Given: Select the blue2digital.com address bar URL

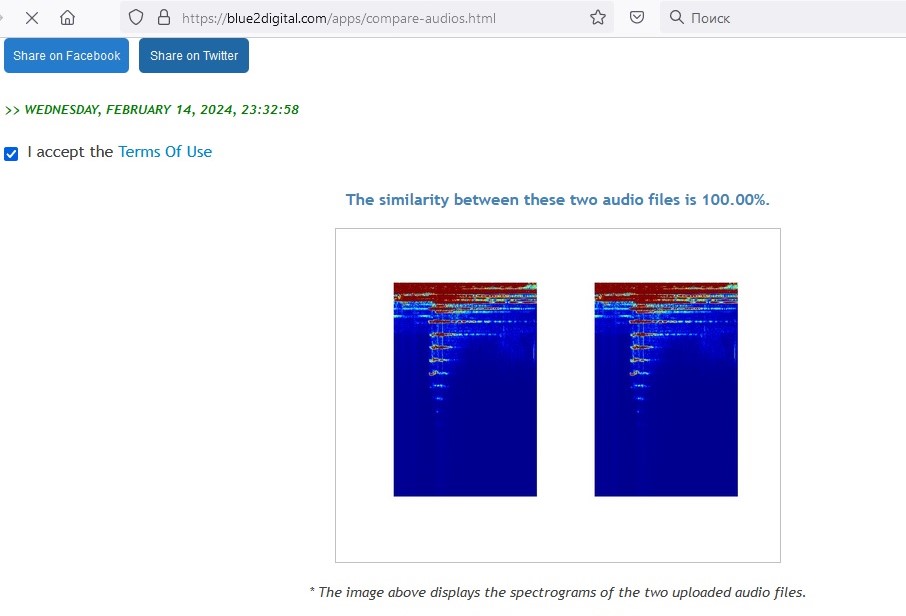Looking at the screenshot, I should tap(339, 18).
